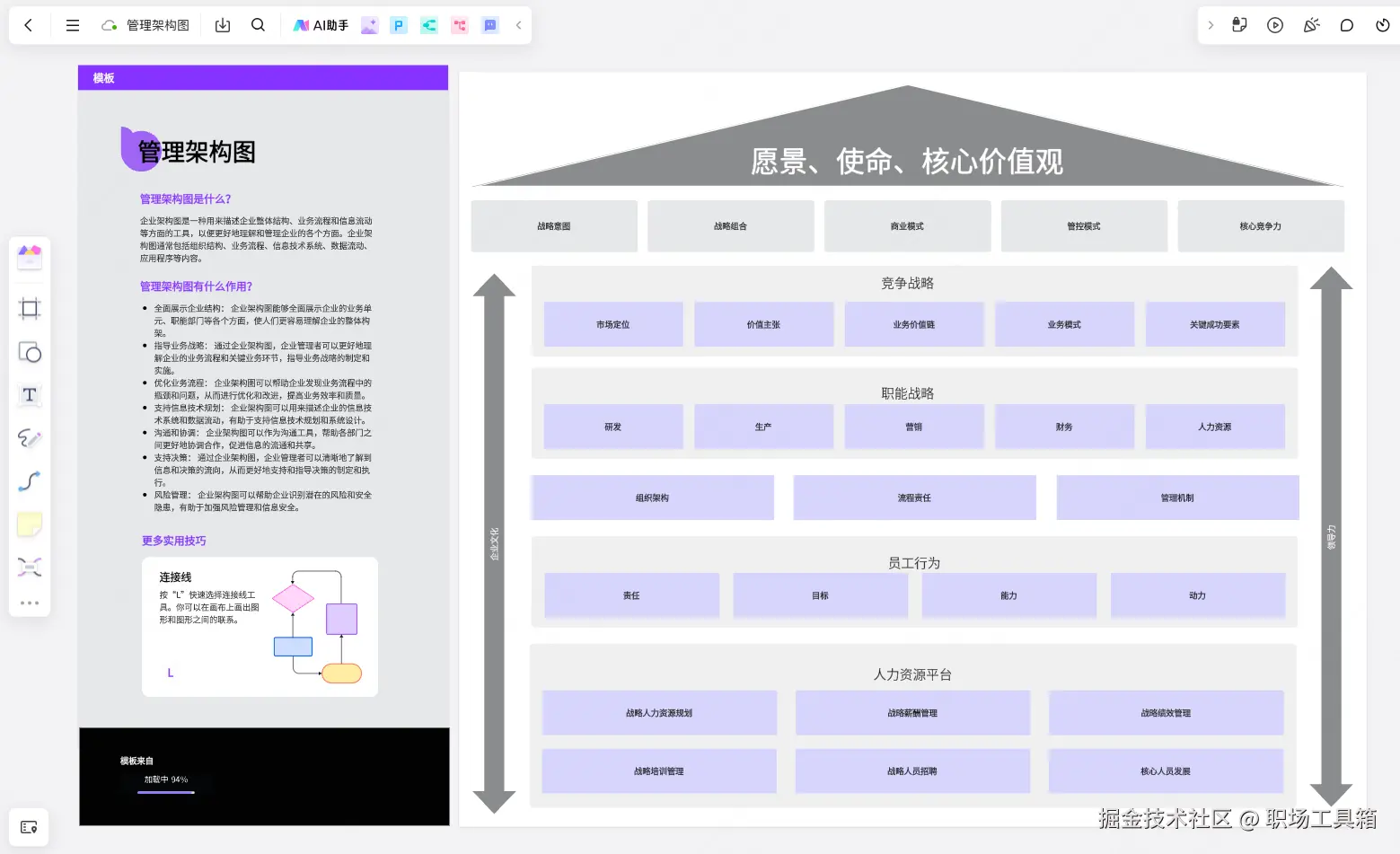Click the 管理架构图是什么 link

point(186,198)
